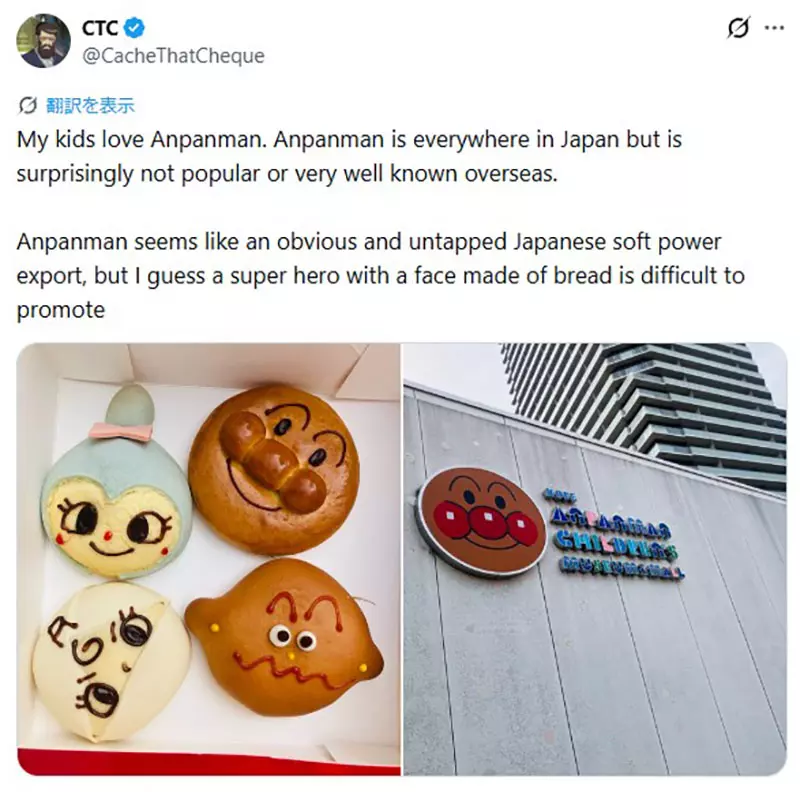The image size is (800, 792).
Task: Click the CTC display name
Action: tap(101, 28)
